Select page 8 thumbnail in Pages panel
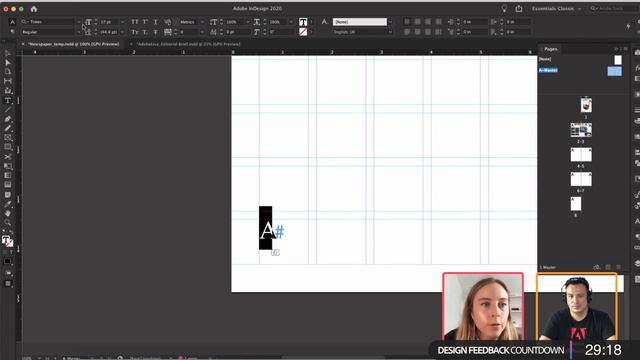Screen dimensions: 640x360 tap(576, 204)
